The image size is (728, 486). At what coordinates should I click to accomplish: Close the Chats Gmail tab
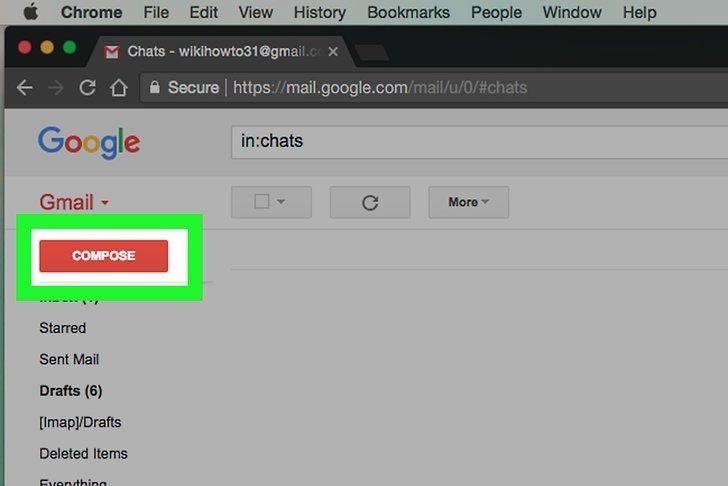point(333,52)
